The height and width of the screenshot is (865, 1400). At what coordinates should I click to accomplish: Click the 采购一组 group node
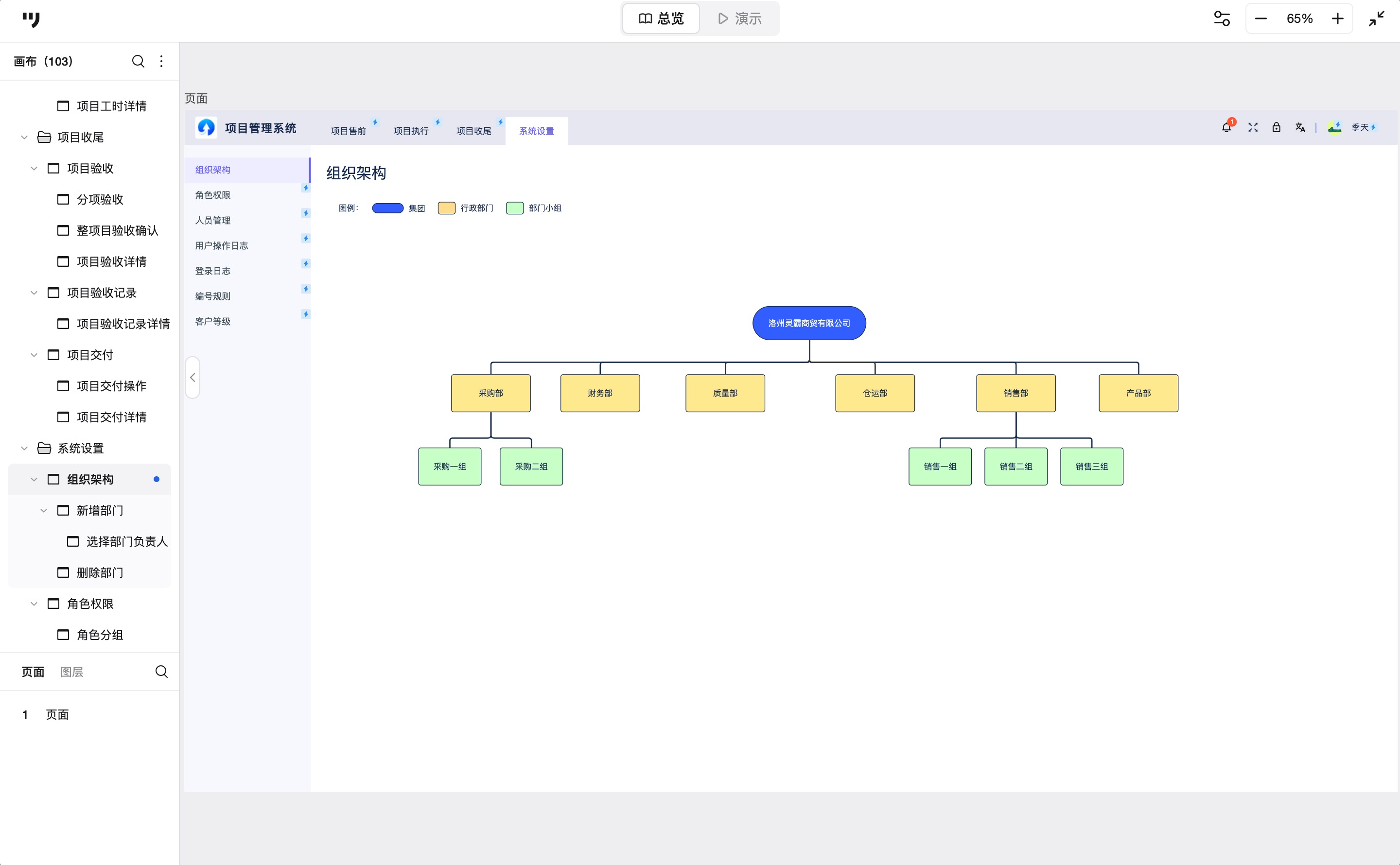(450, 466)
